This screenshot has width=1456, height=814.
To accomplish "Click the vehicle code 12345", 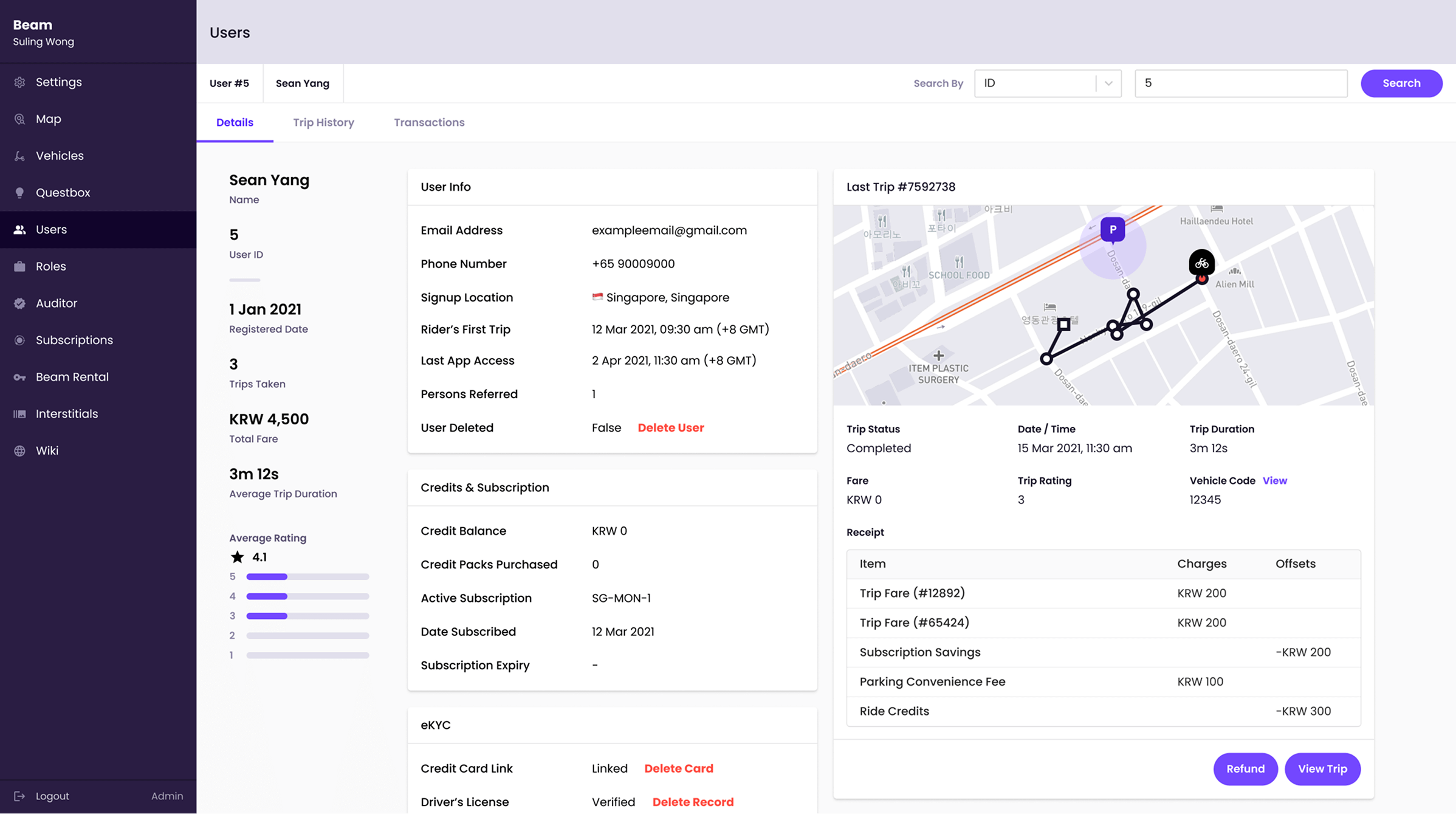I will tap(1205, 500).
